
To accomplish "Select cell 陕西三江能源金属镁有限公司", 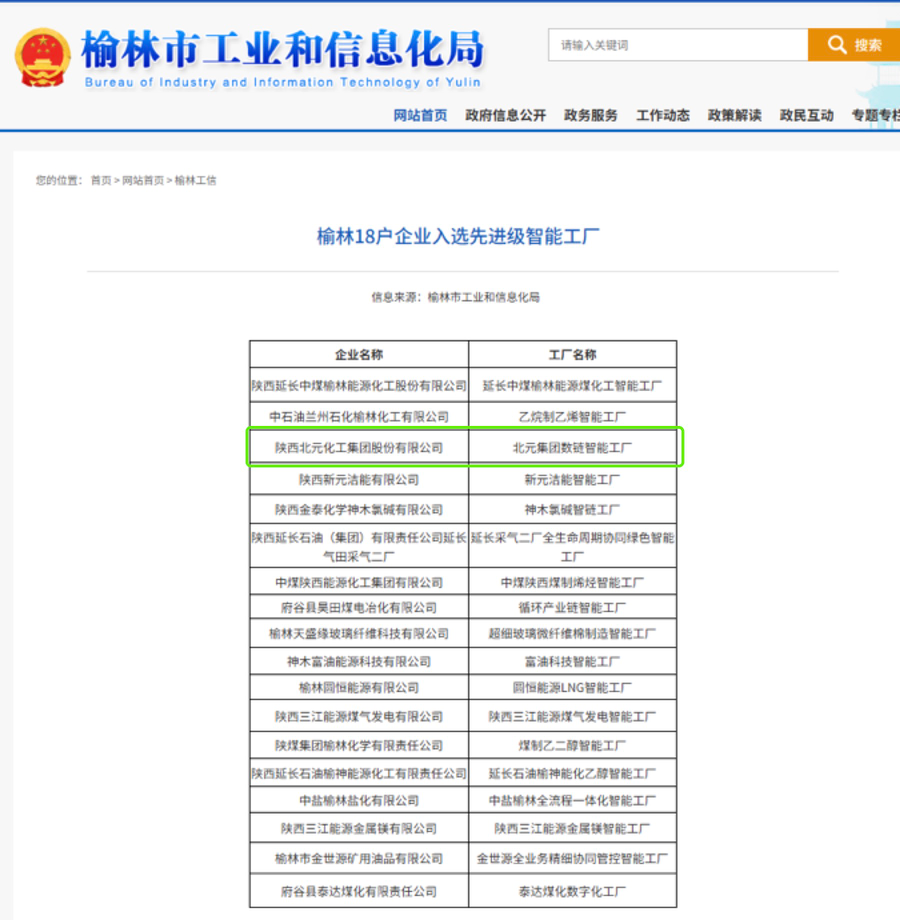I will [359, 828].
